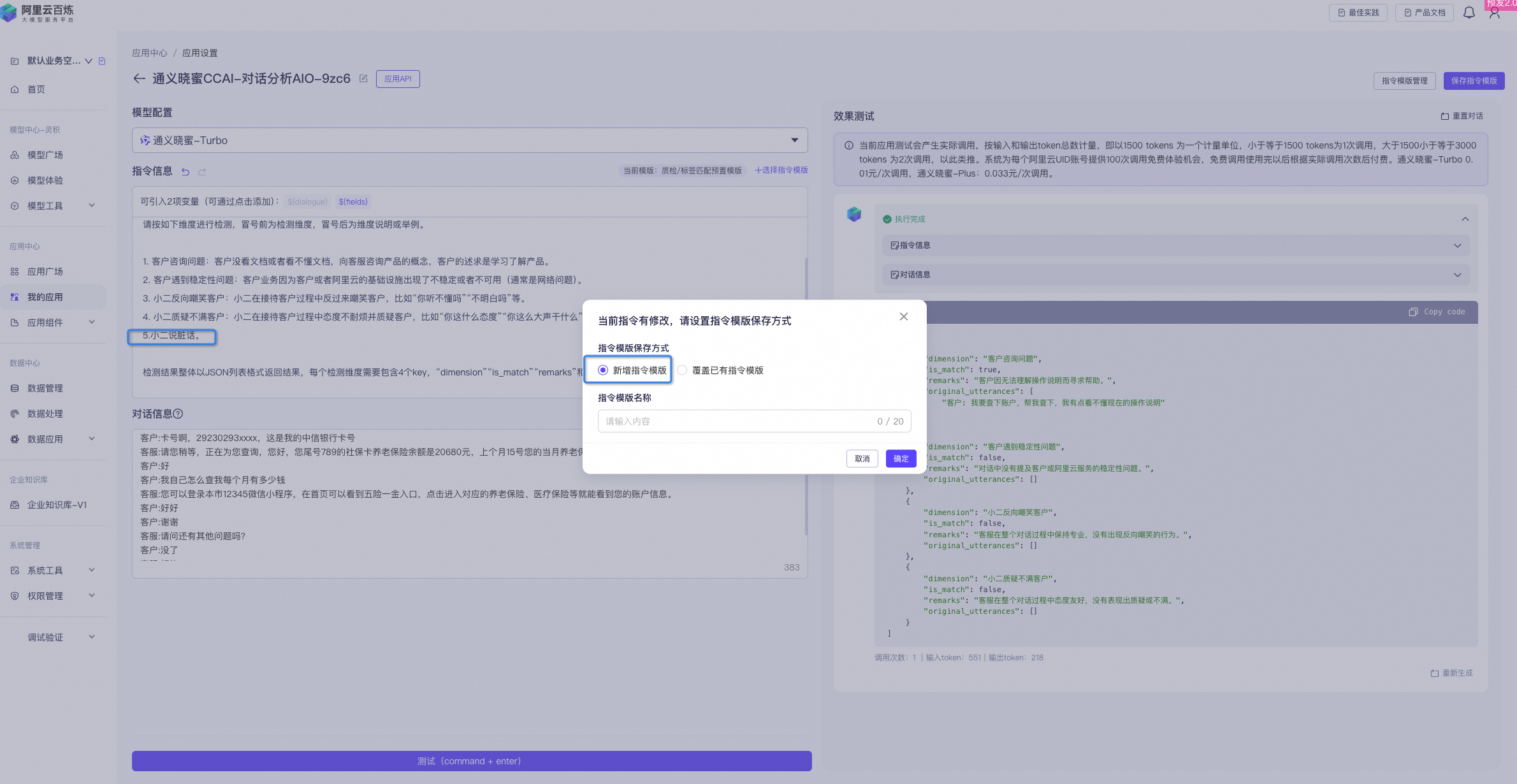Viewport: 1517px width, 784px height.
Task: Click the 取消 button in the dialog
Action: (x=862, y=459)
